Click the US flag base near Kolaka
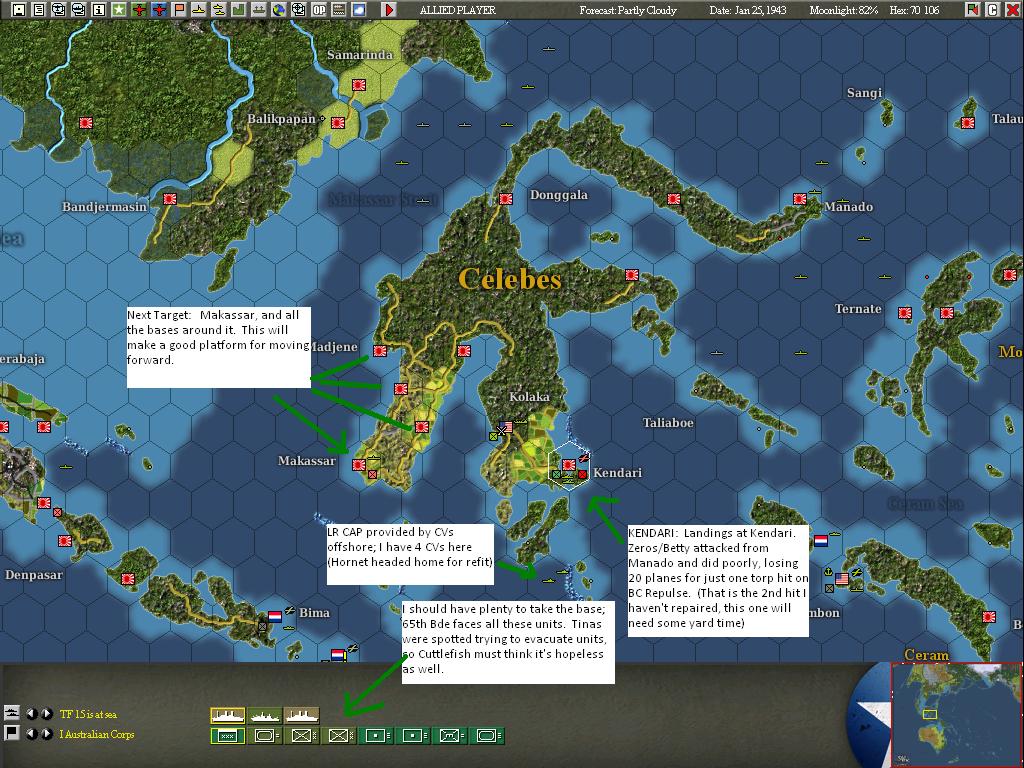1024x768 pixels. tap(507, 427)
